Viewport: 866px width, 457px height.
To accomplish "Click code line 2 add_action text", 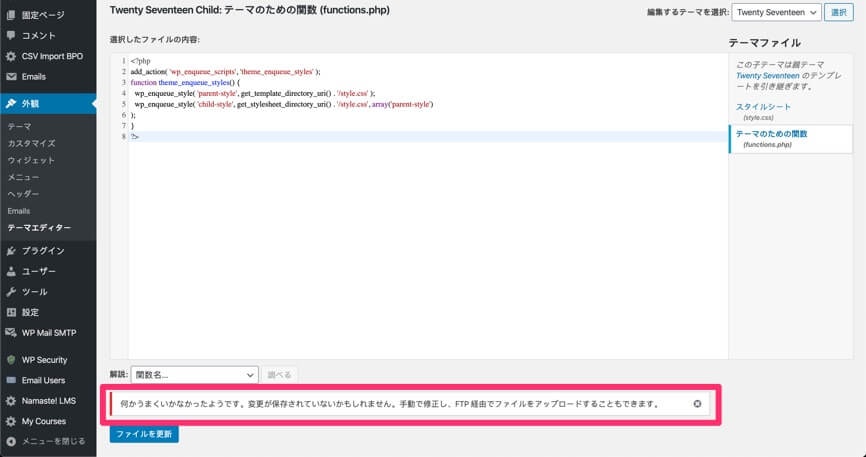I will tap(225, 72).
